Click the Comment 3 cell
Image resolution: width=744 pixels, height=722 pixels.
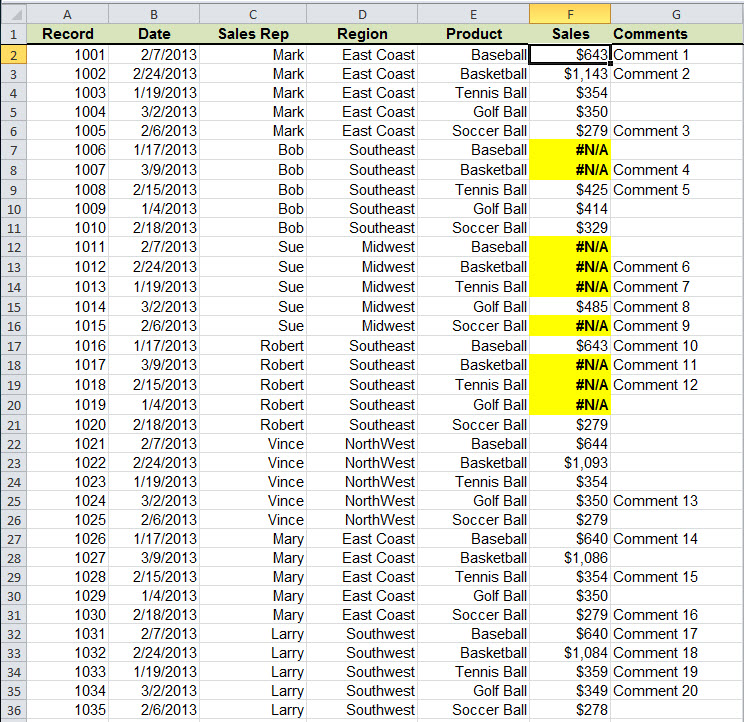pyautogui.click(x=677, y=131)
